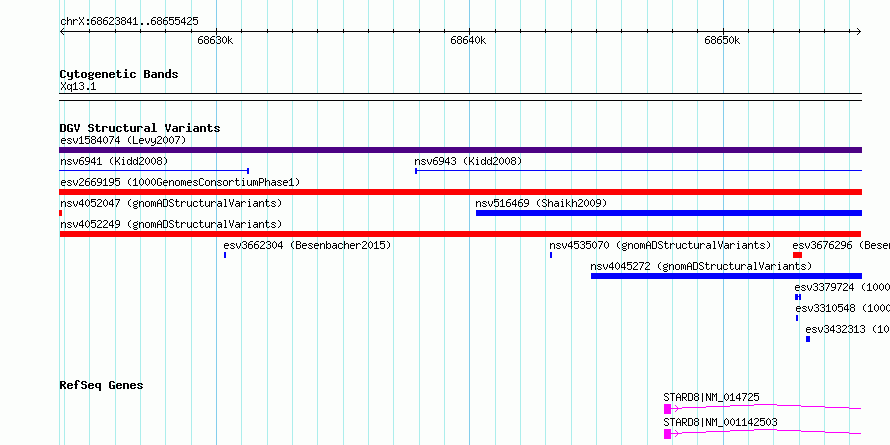Image resolution: width=890 pixels, height=445 pixels.
Task: Click the left arrow end of the ruler
Action: (x=62, y=32)
